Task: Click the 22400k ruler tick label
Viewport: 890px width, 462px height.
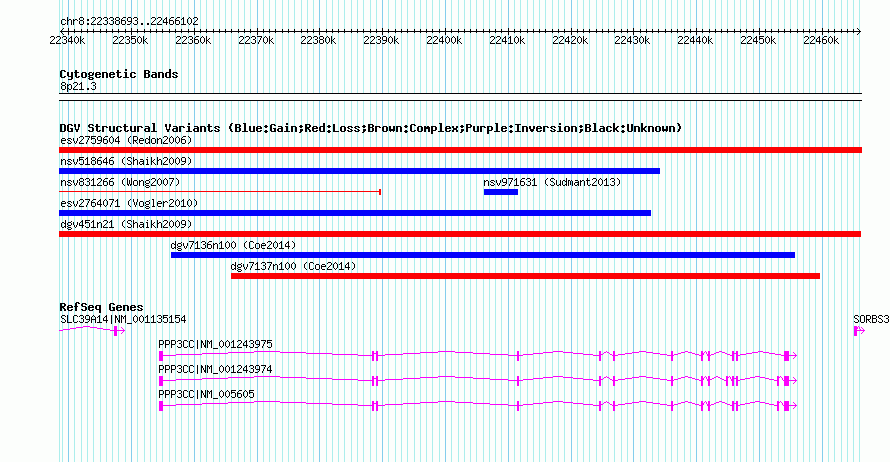Action: (x=444, y=40)
